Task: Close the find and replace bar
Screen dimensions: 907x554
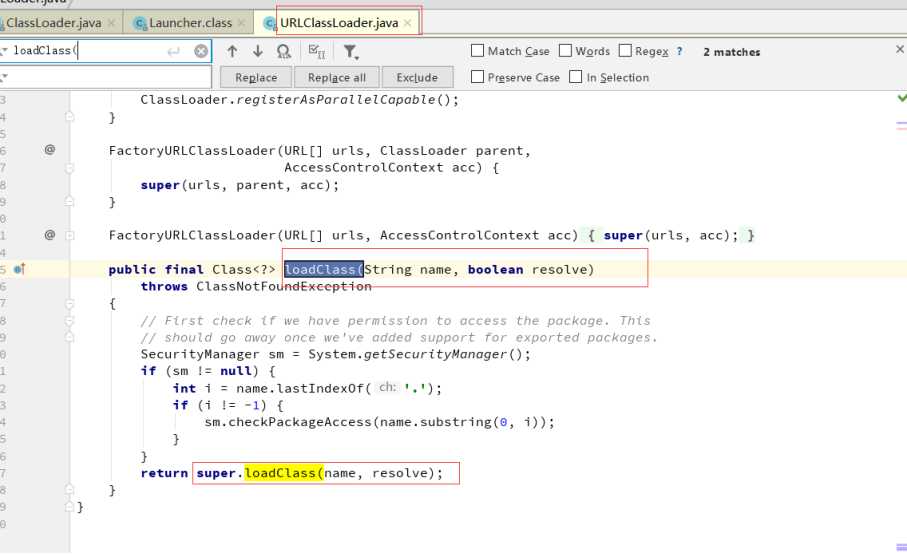Action: point(899,49)
